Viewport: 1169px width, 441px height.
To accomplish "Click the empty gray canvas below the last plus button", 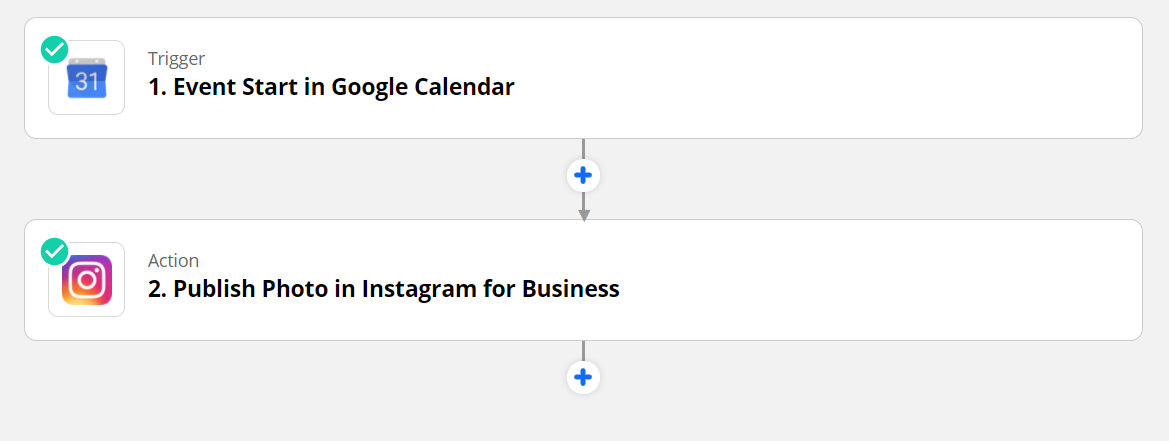I will coord(583,420).
